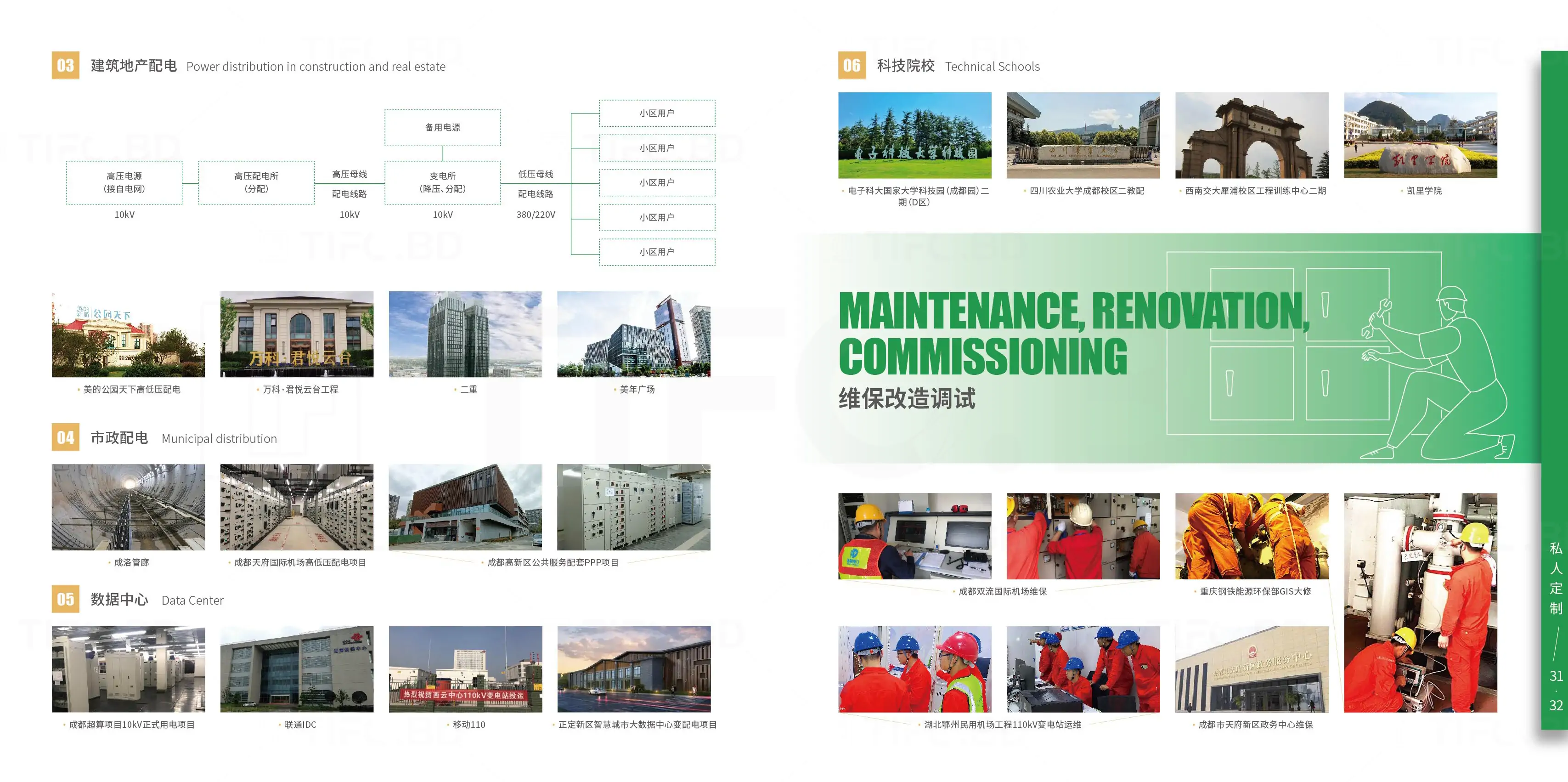This screenshot has width=1568, height=782.
Task: Click the orange 04 section badge
Action: click(x=65, y=437)
